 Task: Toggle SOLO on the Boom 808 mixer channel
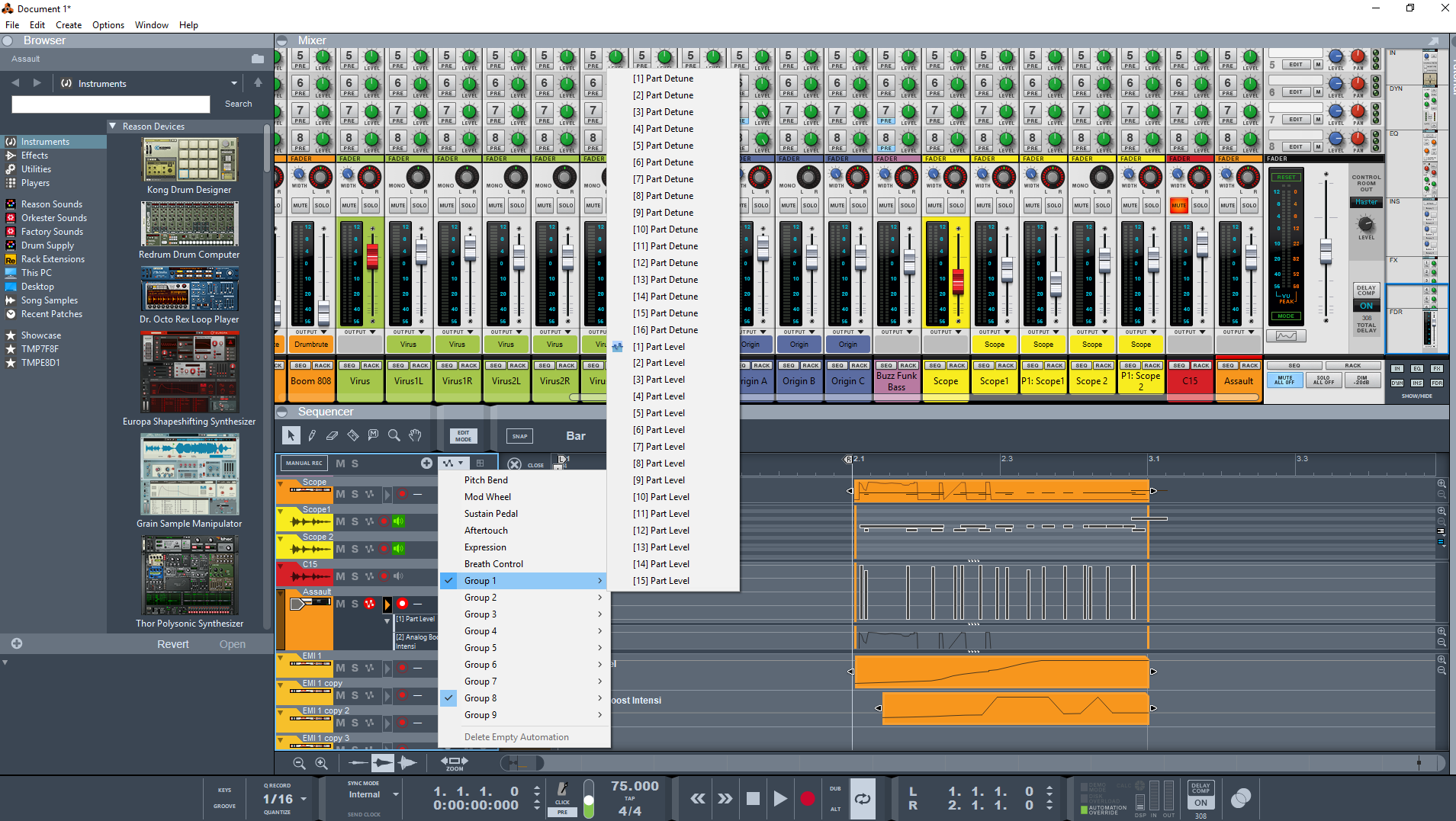coord(322,205)
